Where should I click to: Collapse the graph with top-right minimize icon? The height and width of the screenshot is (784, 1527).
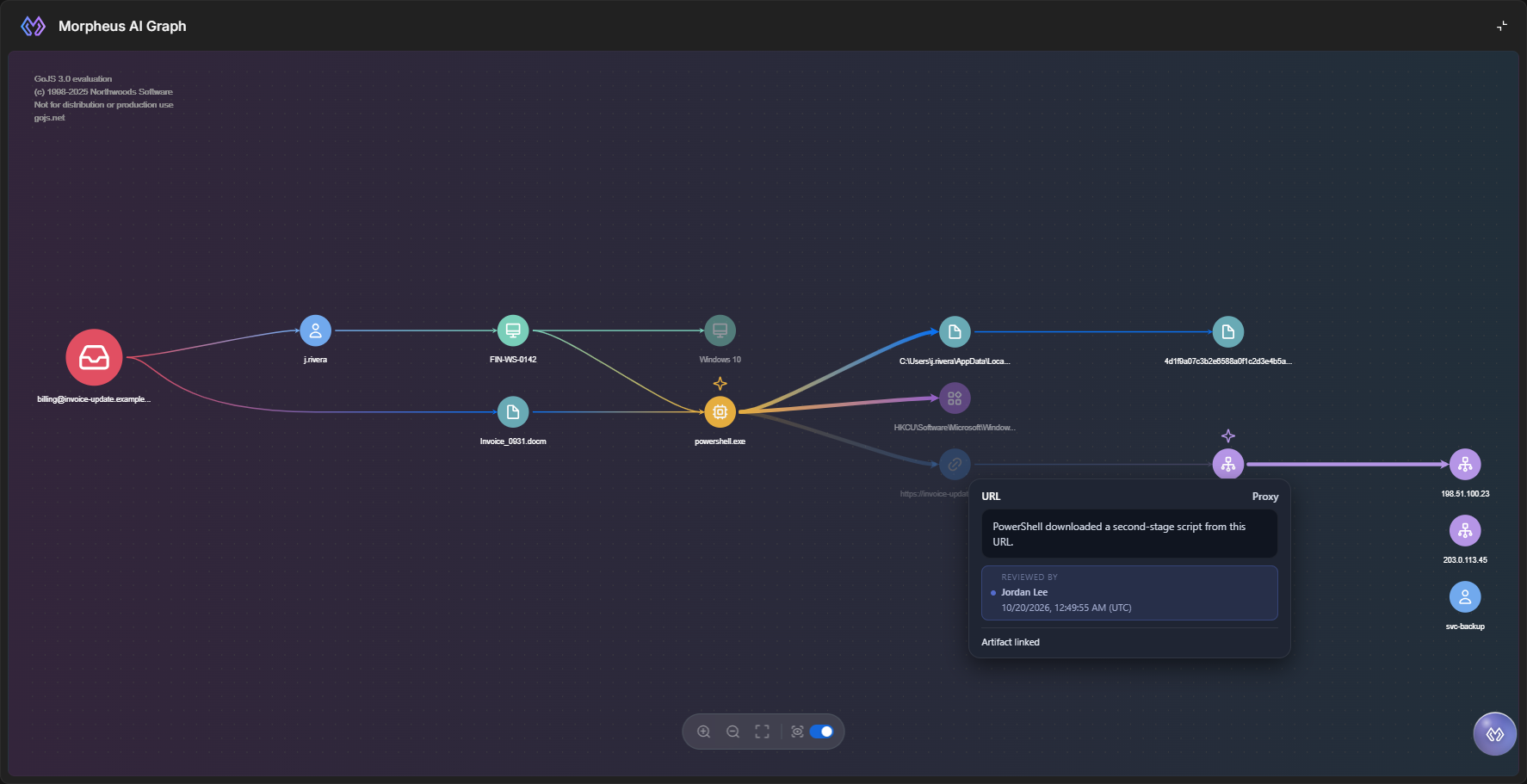[1502, 26]
